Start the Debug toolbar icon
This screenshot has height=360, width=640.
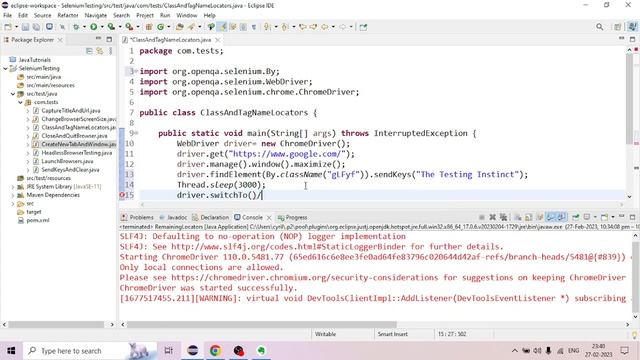click(76, 27)
